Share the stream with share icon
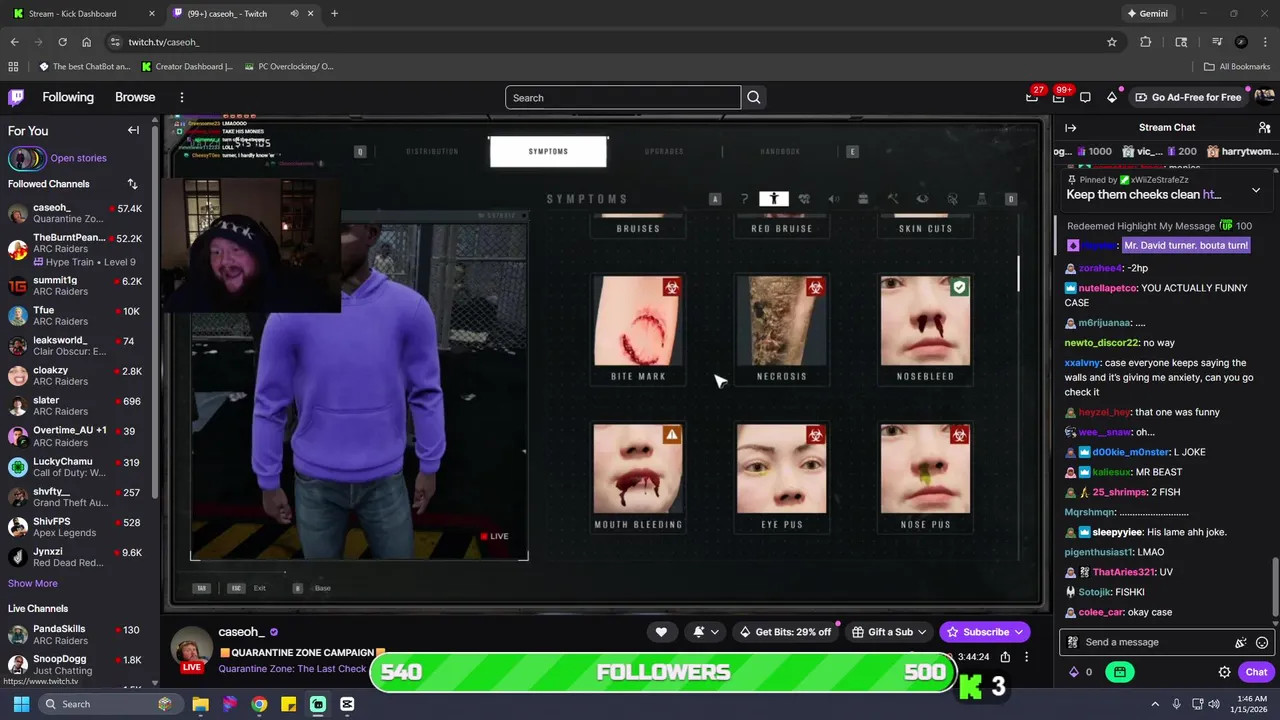This screenshot has height=720, width=1280. click(1005, 657)
